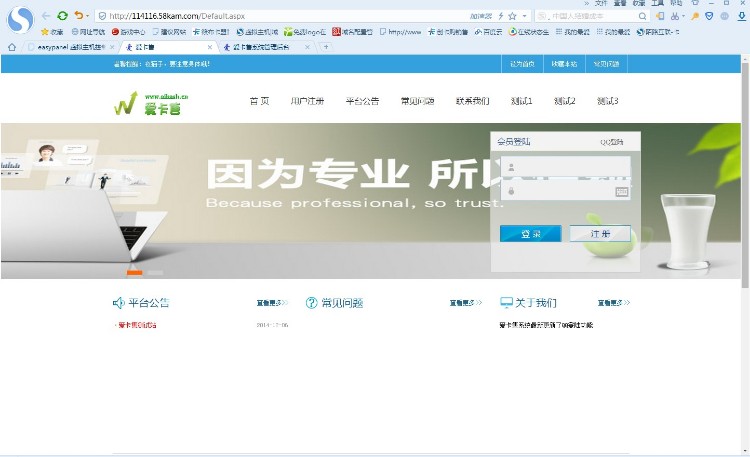The width and height of the screenshot is (750, 457).
Task: Click 常见问题 in the blue top bar
Action: 606,64
